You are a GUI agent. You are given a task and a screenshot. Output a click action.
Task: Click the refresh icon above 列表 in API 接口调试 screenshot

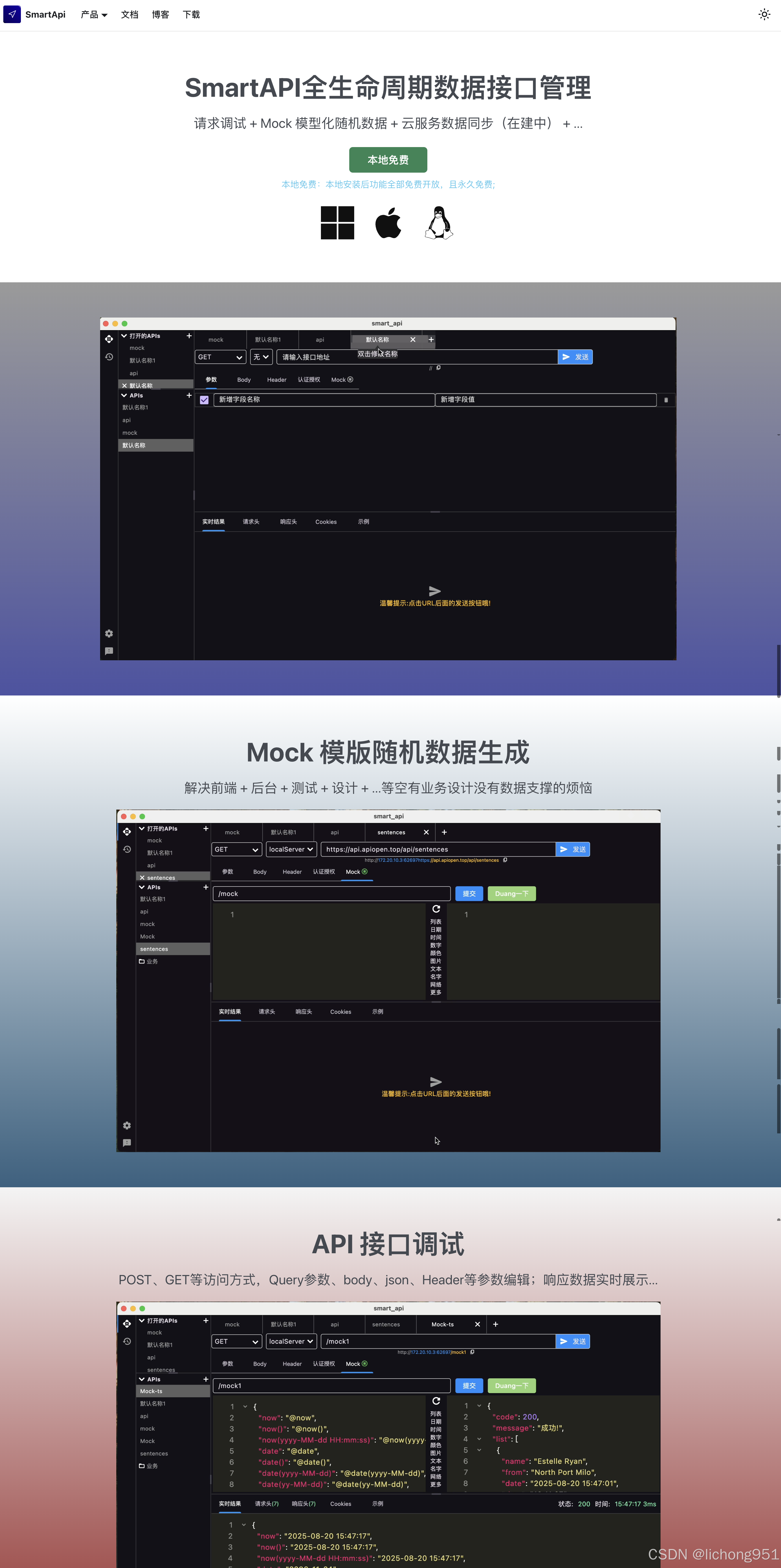point(436,1401)
